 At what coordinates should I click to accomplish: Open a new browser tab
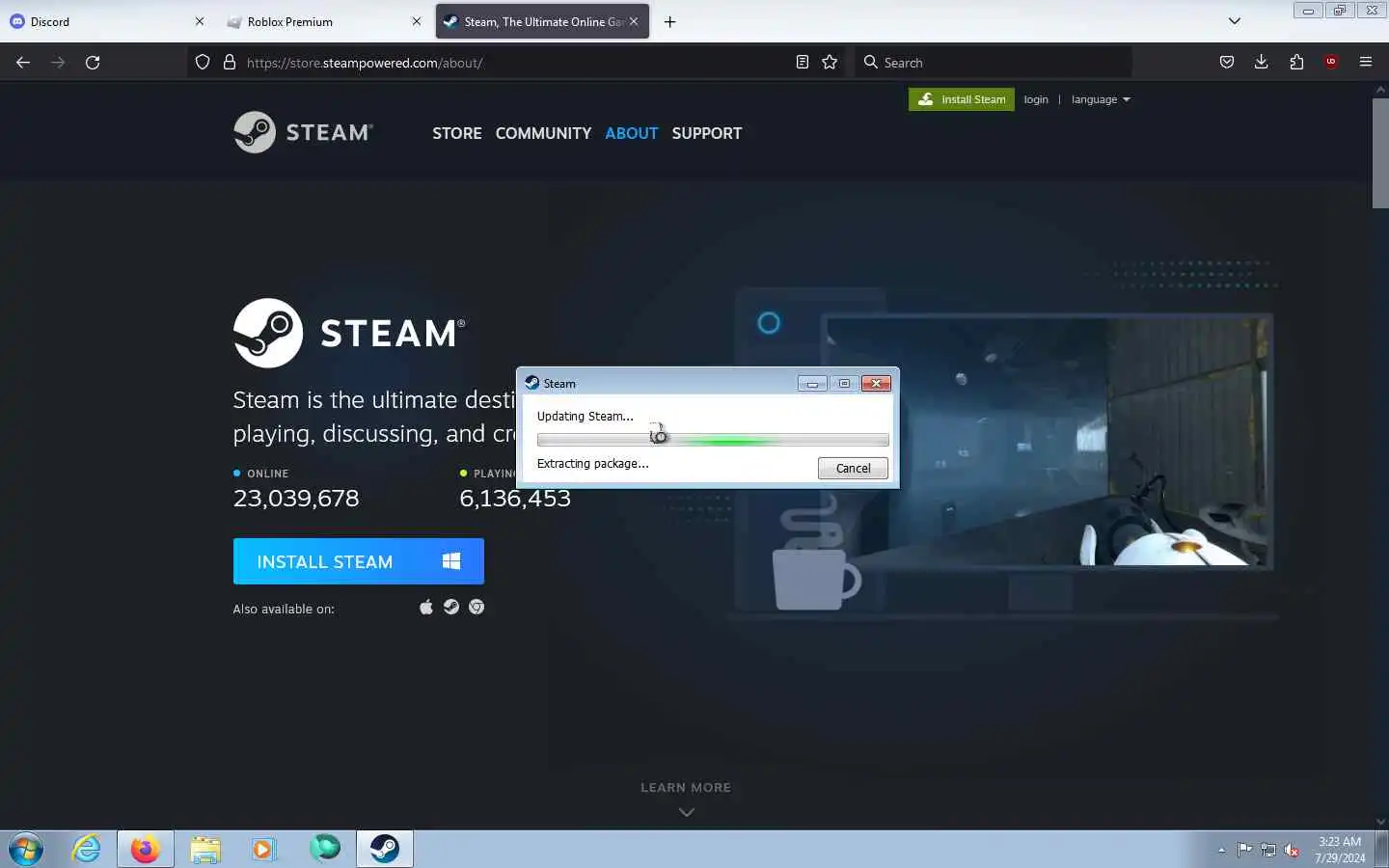point(669,21)
